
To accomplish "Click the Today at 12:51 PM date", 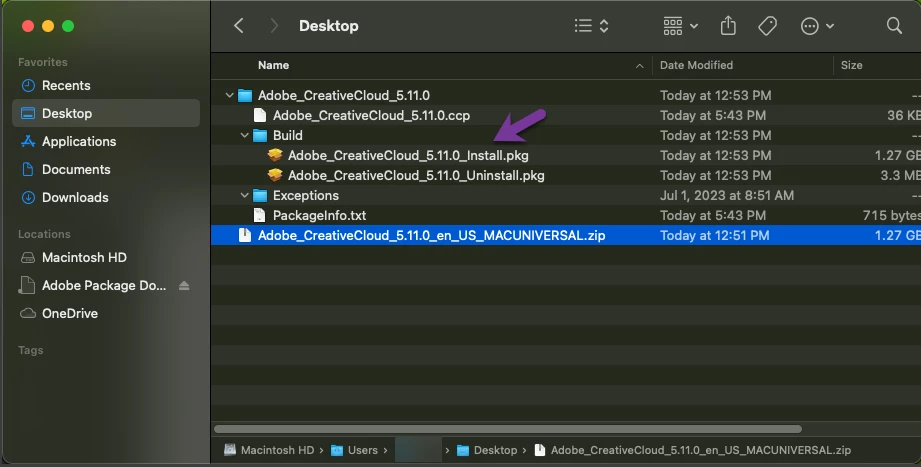I will click(x=714, y=235).
